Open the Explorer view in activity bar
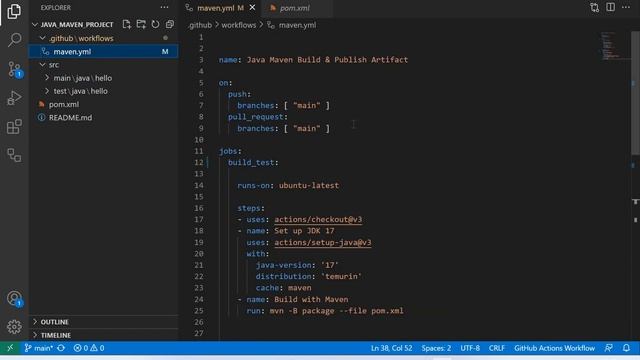The height and width of the screenshot is (360, 640). point(14,11)
